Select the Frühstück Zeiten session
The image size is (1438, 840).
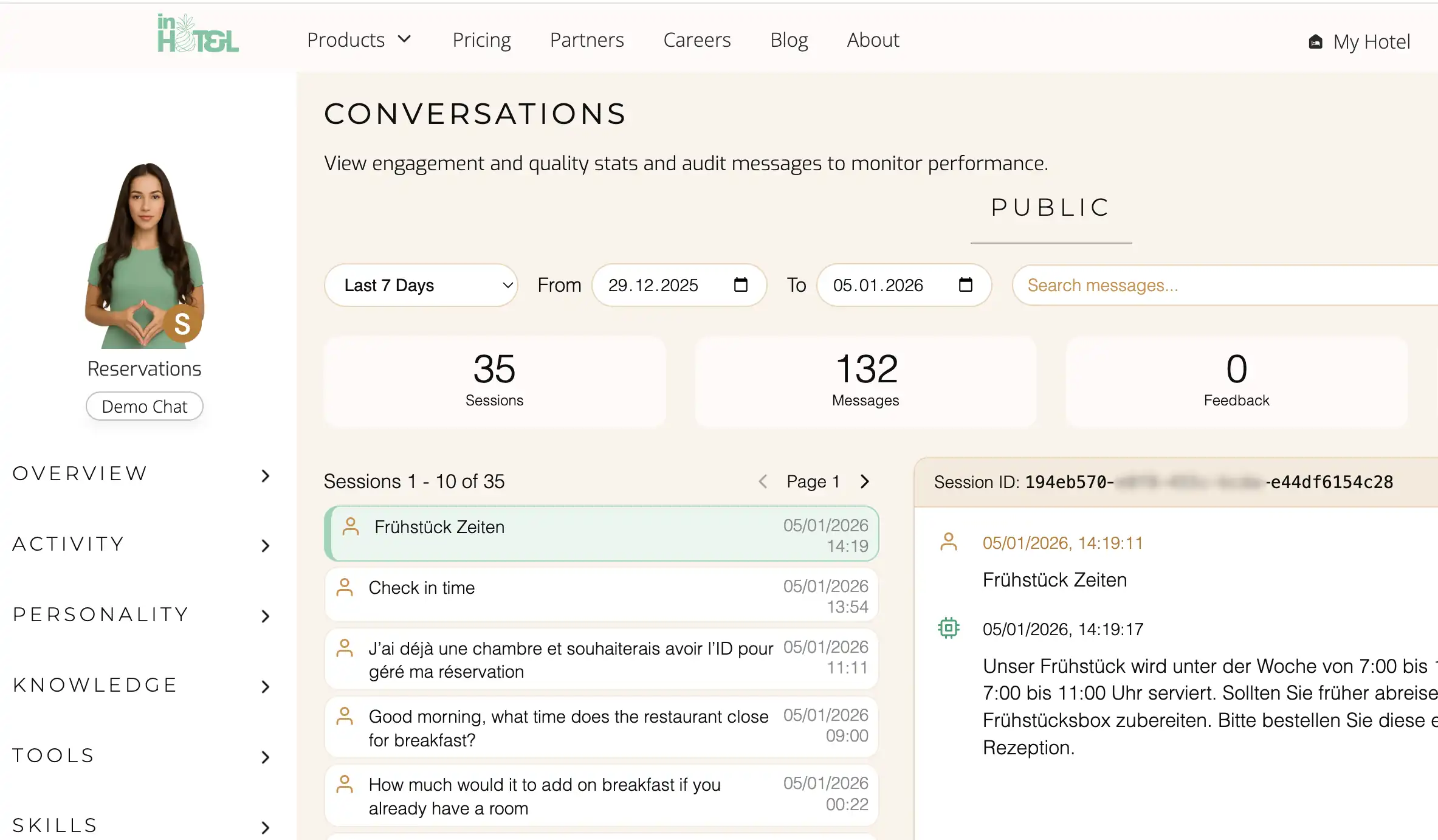pos(602,534)
